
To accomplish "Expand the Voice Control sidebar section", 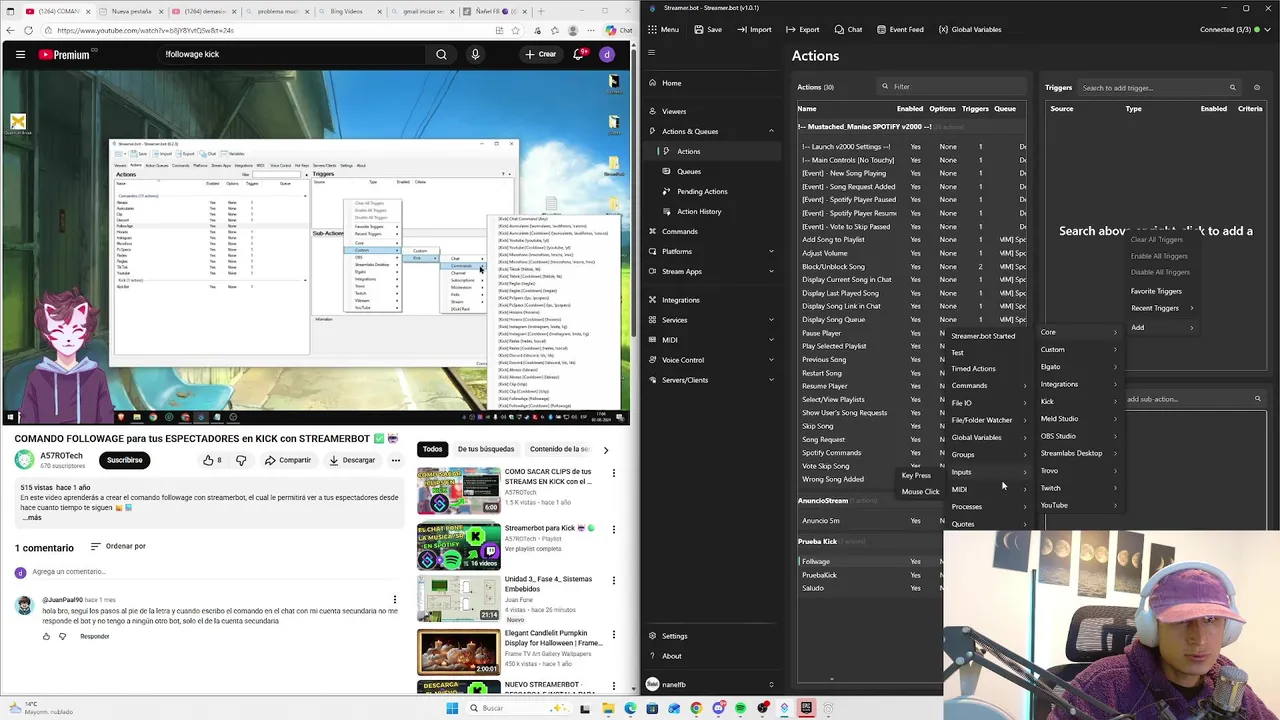I will click(x=771, y=360).
